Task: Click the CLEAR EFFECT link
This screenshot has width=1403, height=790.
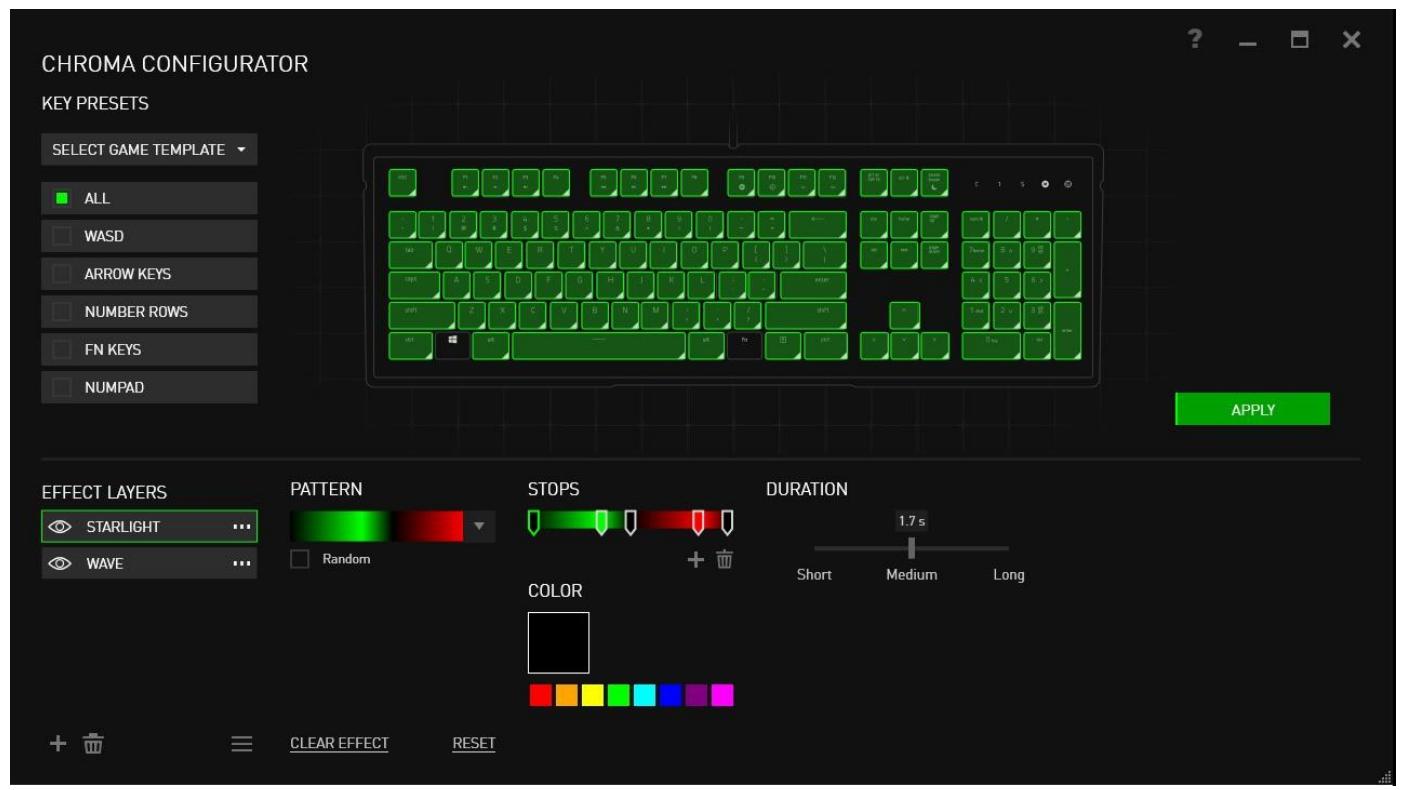Action: [x=339, y=743]
